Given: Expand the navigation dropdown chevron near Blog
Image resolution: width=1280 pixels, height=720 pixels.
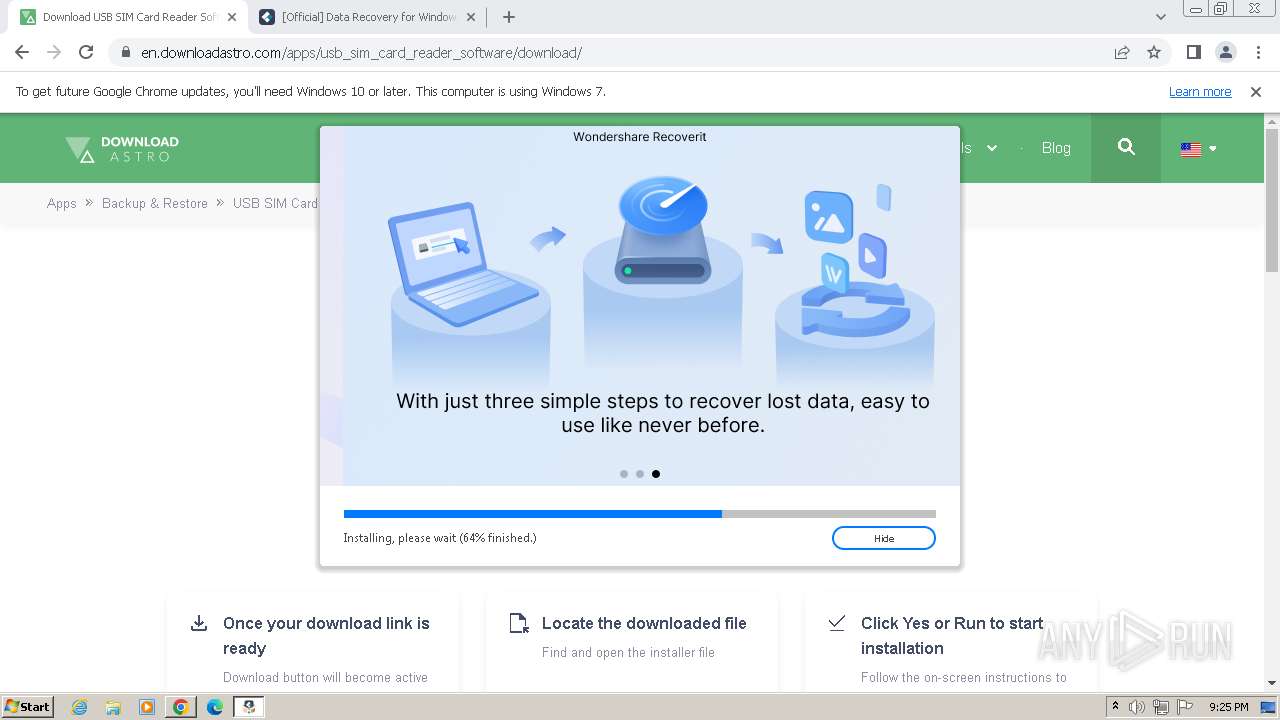Looking at the screenshot, I should click(992, 148).
